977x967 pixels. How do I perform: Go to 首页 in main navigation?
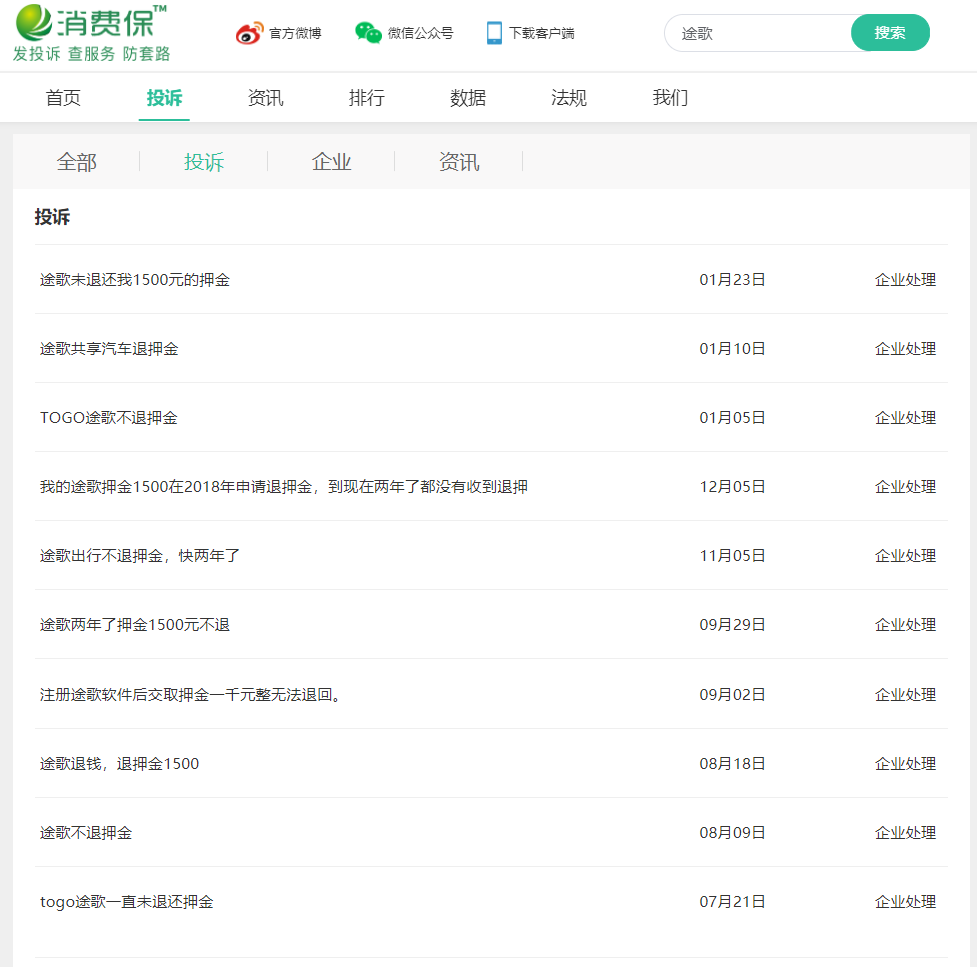[x=63, y=98]
